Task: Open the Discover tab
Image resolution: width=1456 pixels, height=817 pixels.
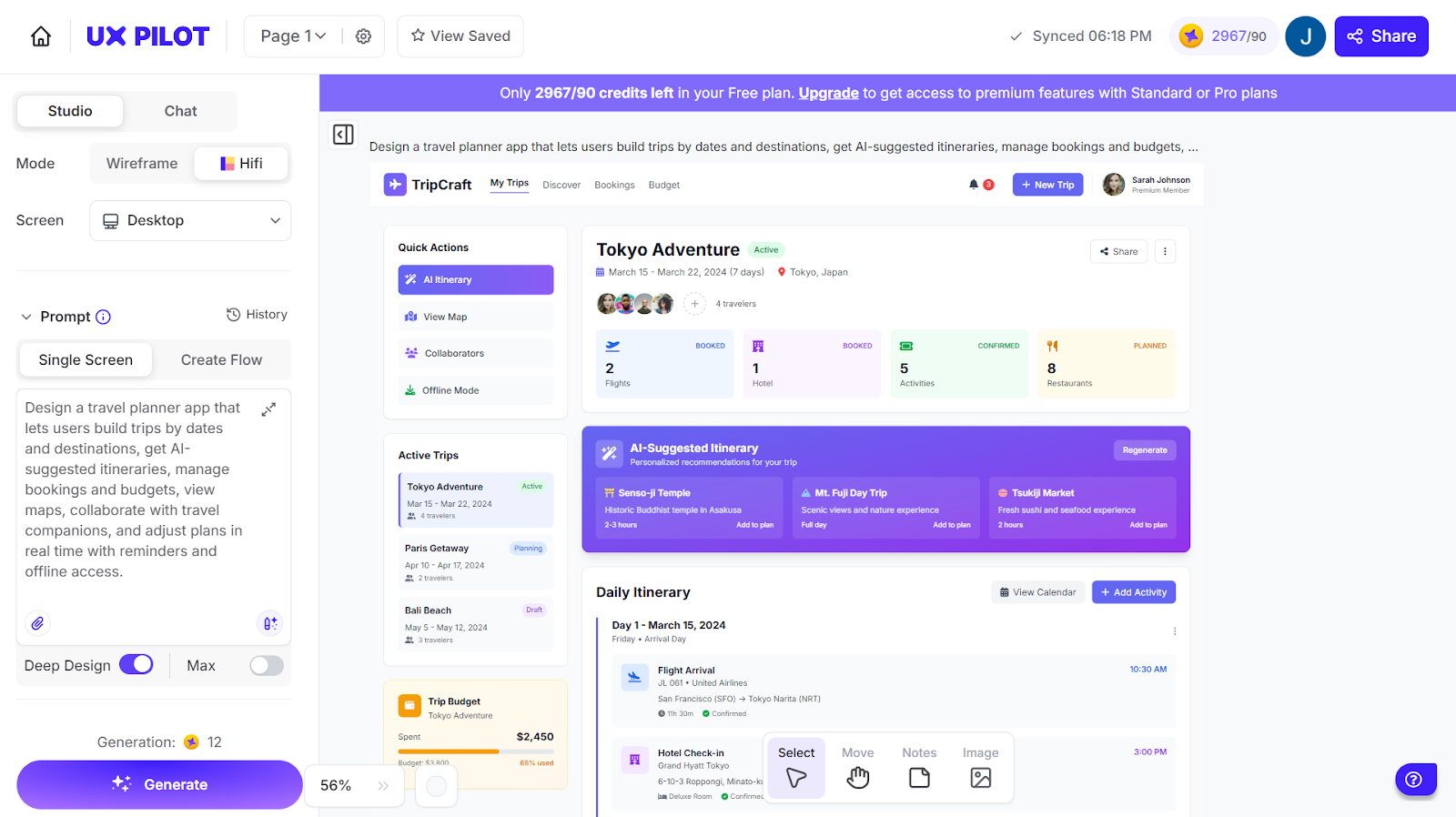Action: [561, 186]
